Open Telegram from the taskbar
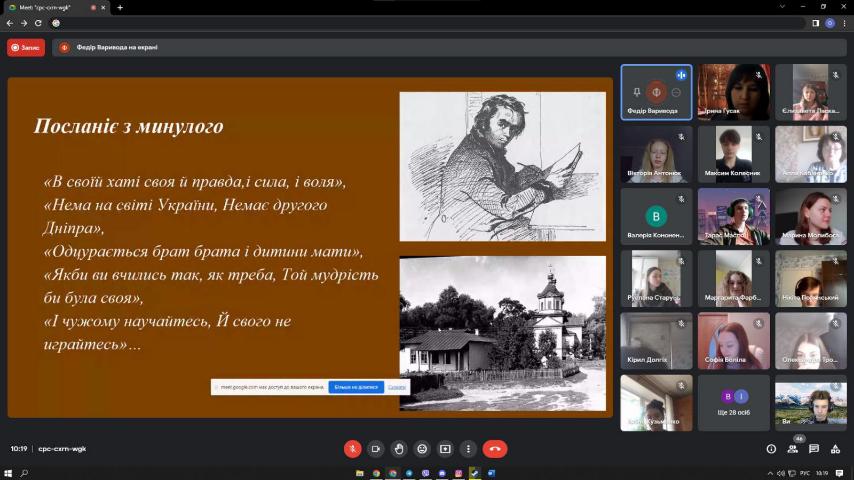854x480 pixels. 409,473
